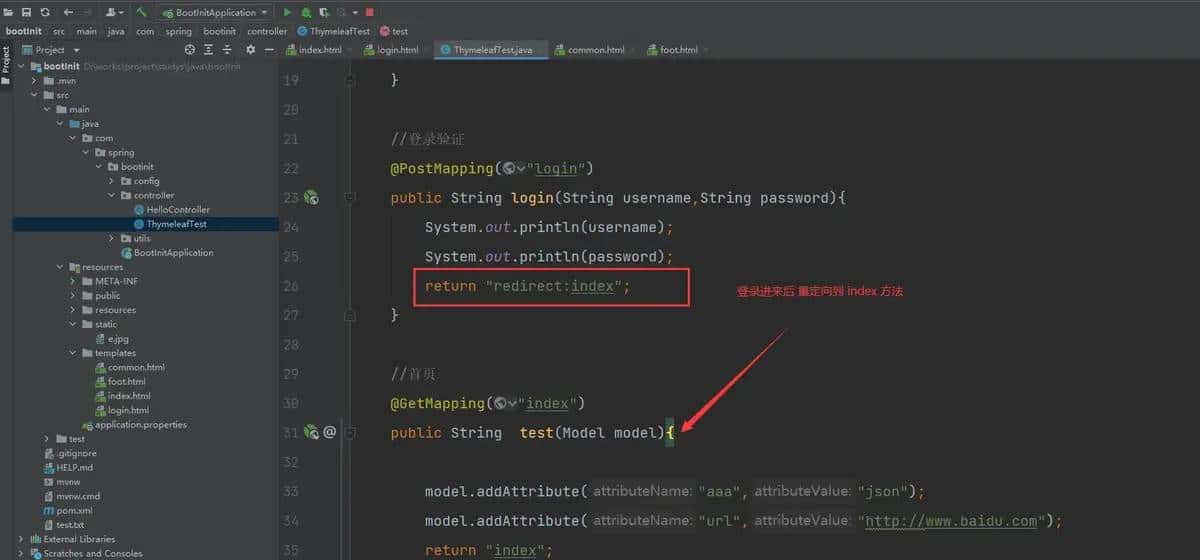
Task: Click the test method breadcrumb
Action: point(394,31)
